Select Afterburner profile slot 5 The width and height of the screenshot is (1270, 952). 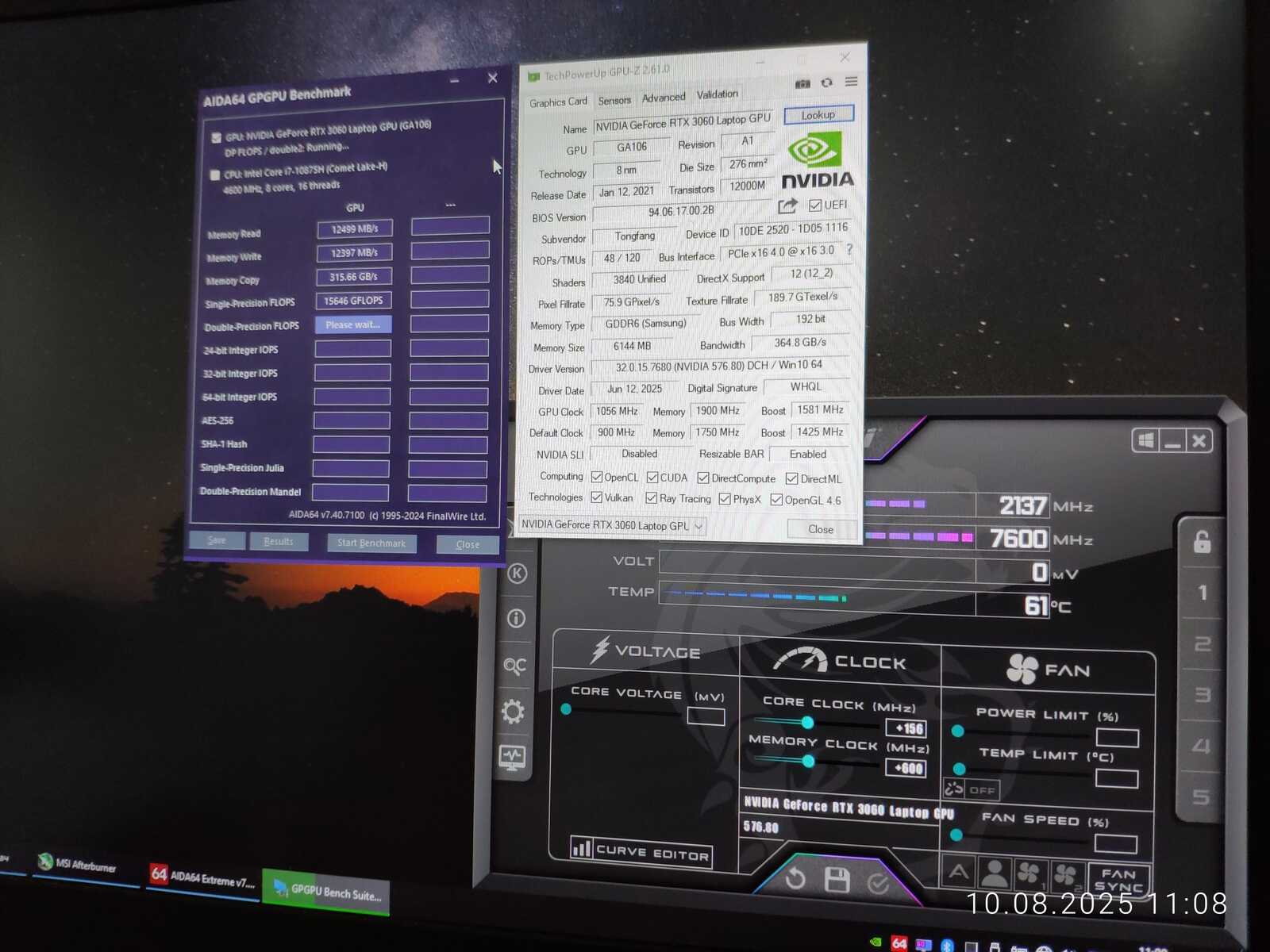1201,797
